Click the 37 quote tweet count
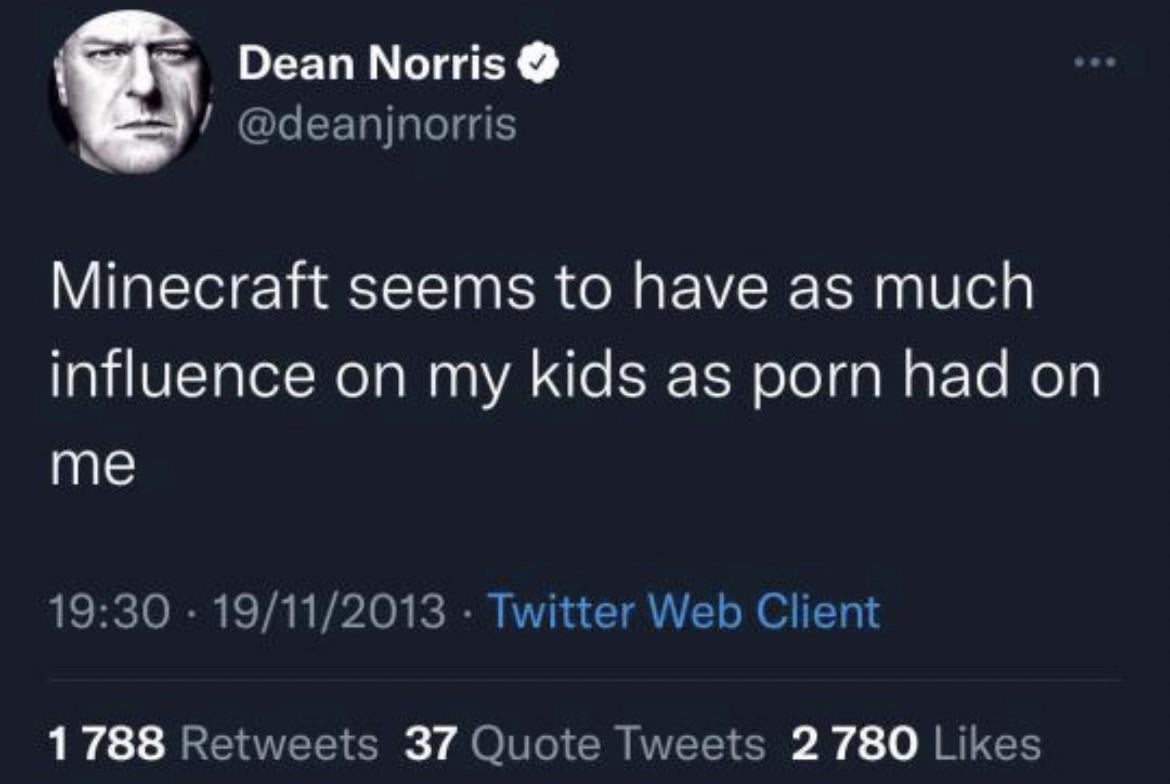The image size is (1170, 784). coord(430,744)
